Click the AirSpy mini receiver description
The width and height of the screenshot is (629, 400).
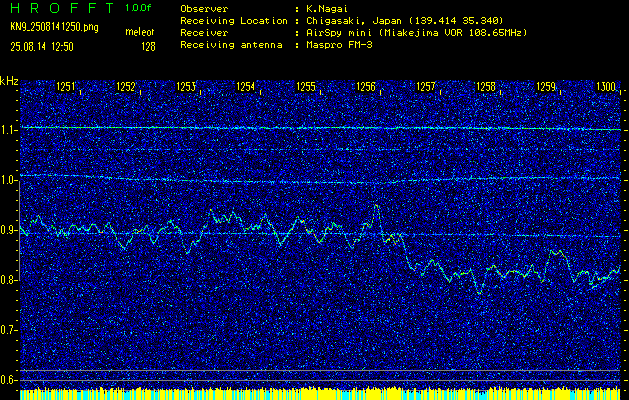(x=416, y=32)
